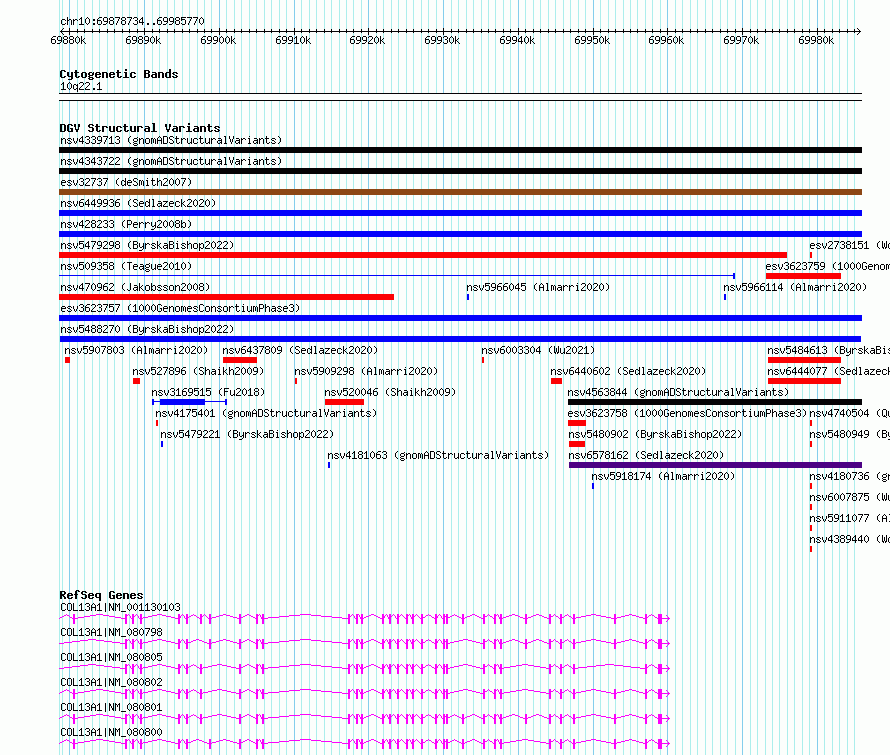Select the esv3623758 1000GenomesConsortiumPhase3 label

click(x=687, y=413)
